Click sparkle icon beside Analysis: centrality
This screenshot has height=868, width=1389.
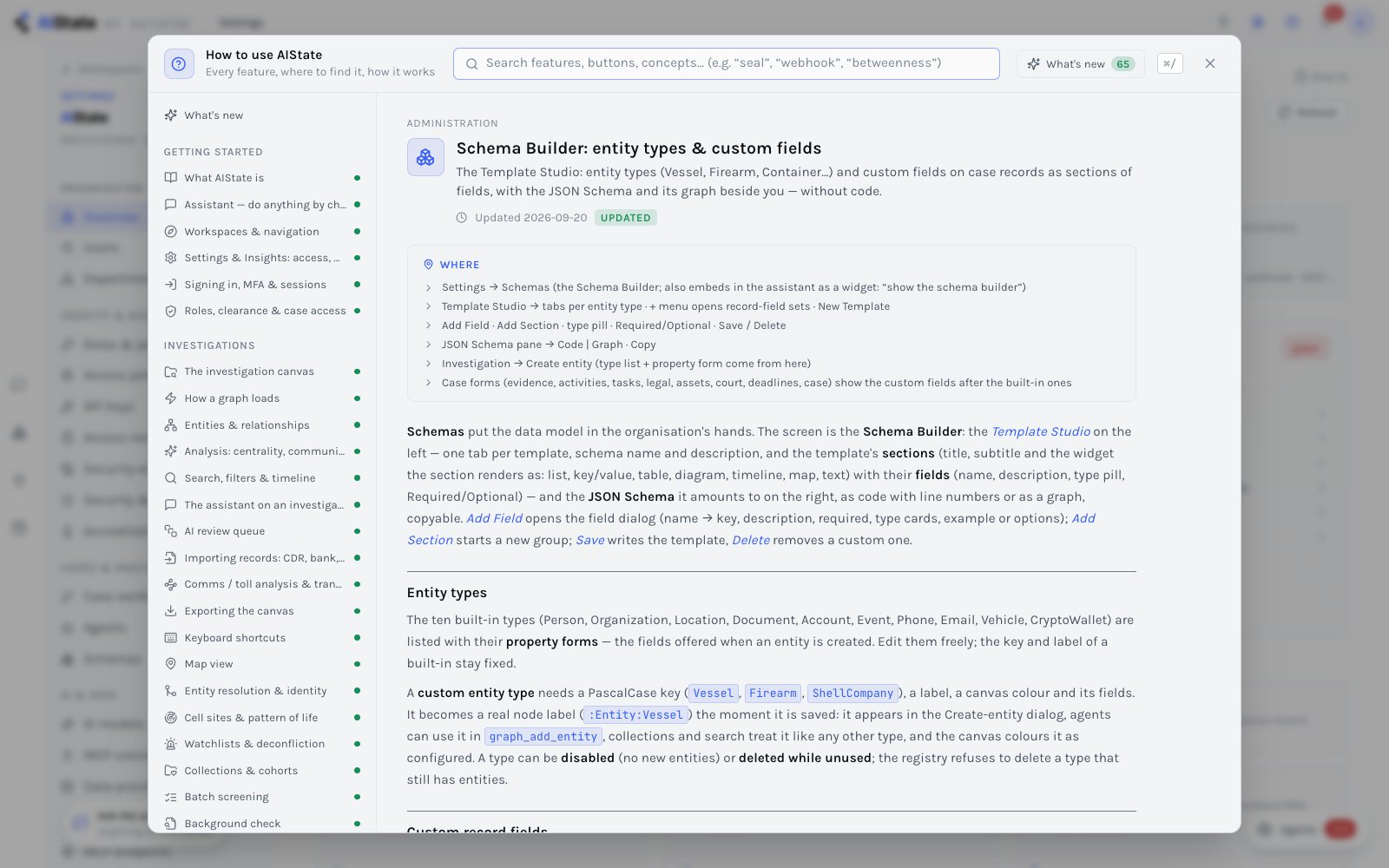[171, 451]
